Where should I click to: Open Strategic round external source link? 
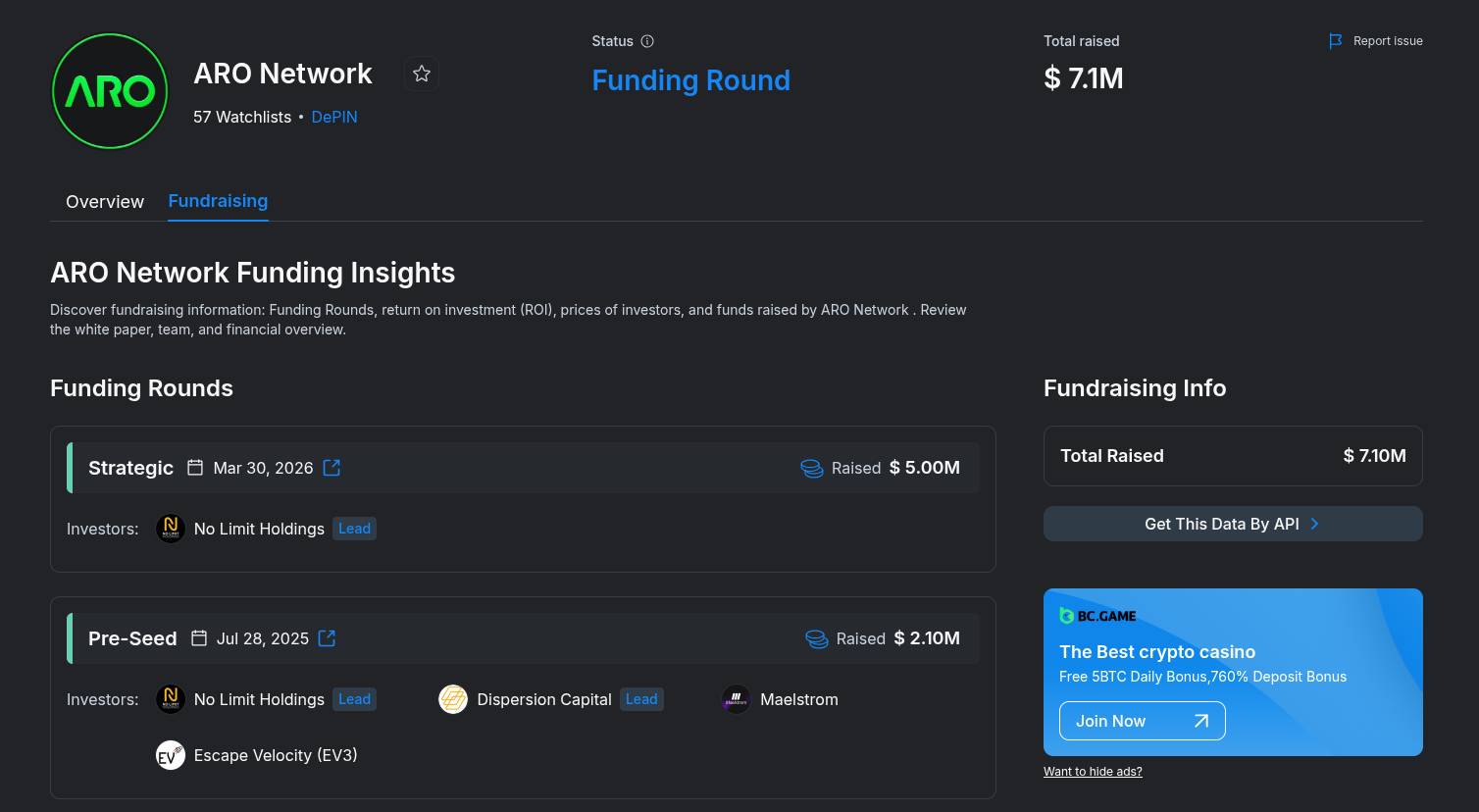pyautogui.click(x=331, y=468)
